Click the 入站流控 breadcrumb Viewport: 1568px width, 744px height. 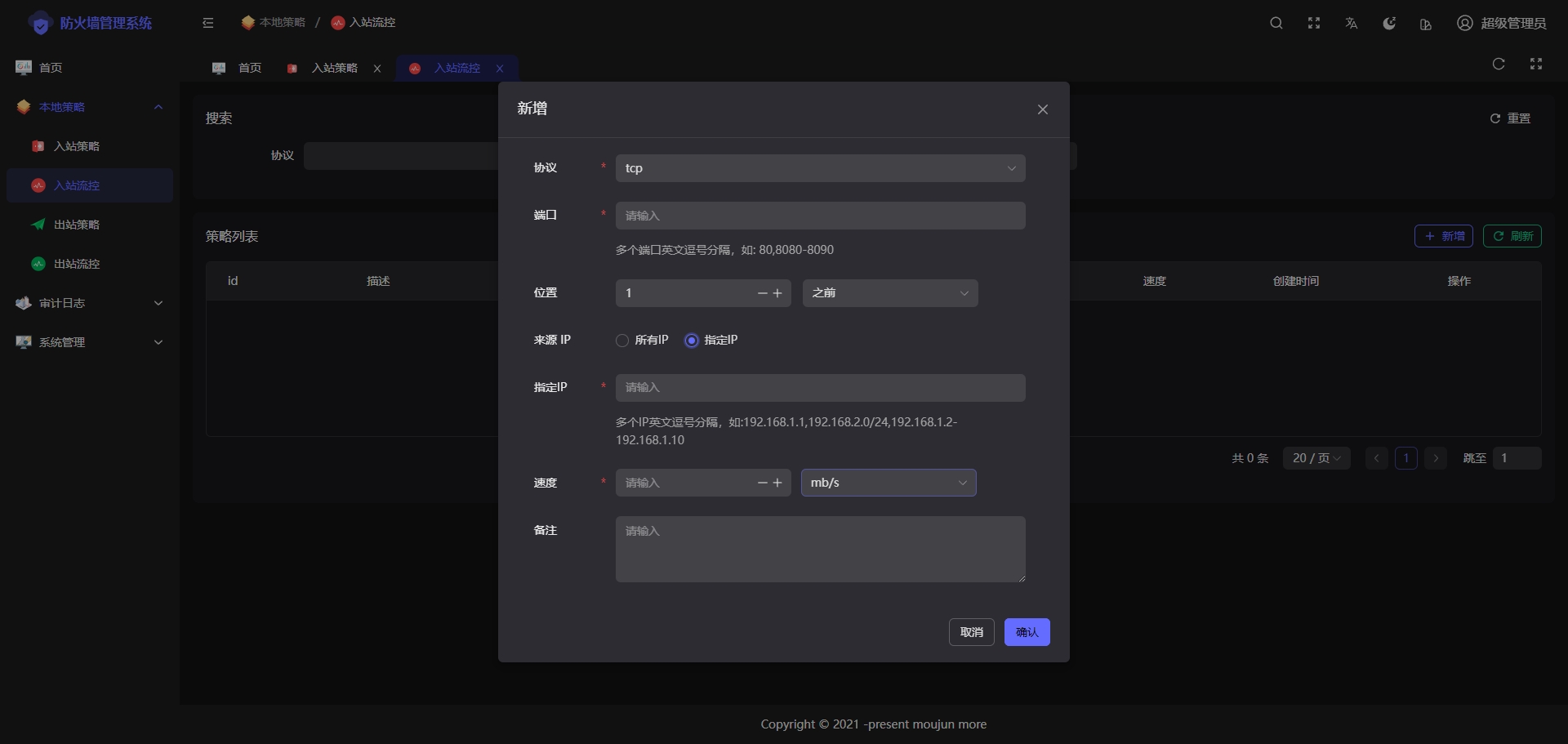click(x=363, y=22)
